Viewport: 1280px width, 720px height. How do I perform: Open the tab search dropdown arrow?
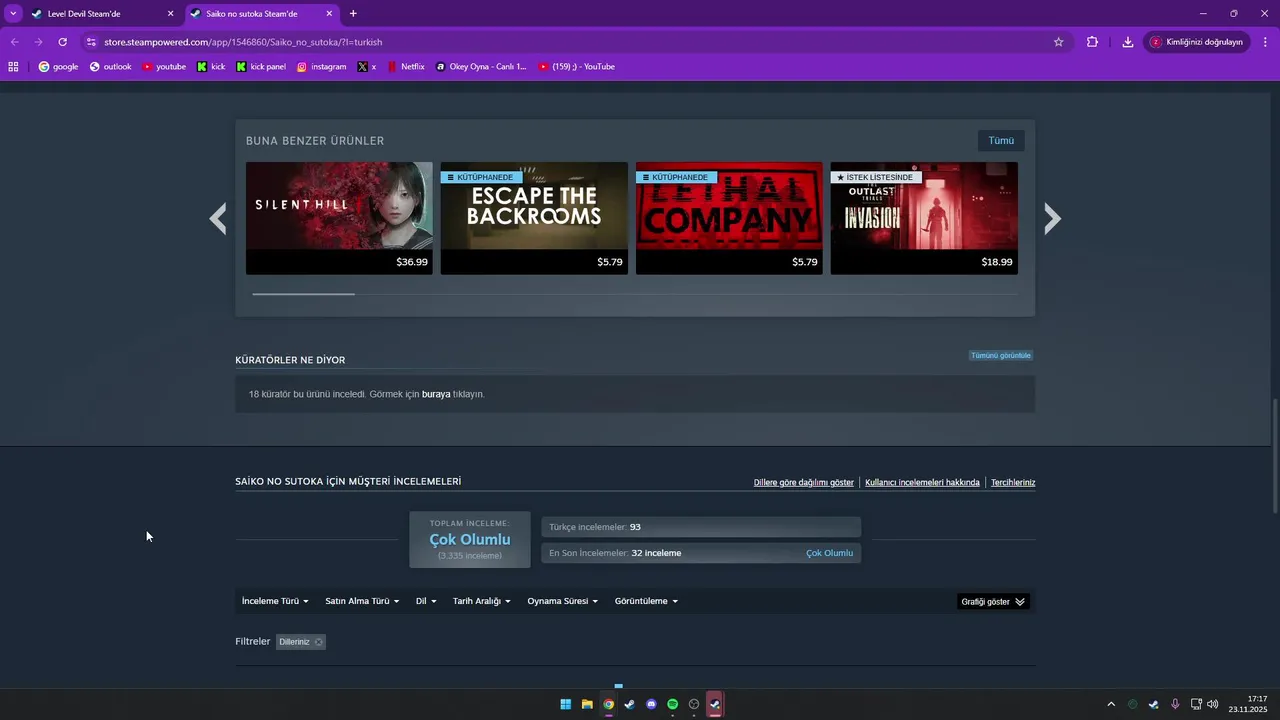[x=13, y=14]
